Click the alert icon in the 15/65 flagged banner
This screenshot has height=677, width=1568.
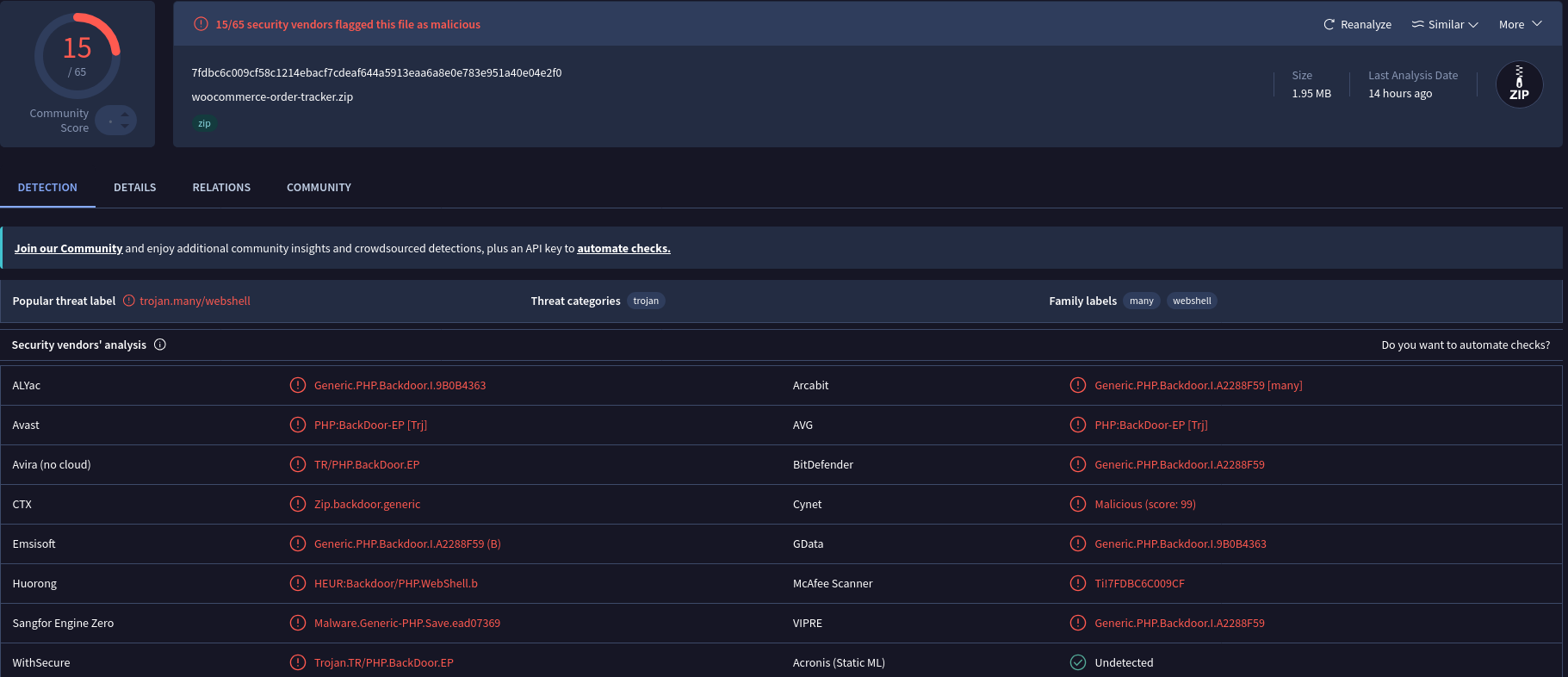point(201,24)
